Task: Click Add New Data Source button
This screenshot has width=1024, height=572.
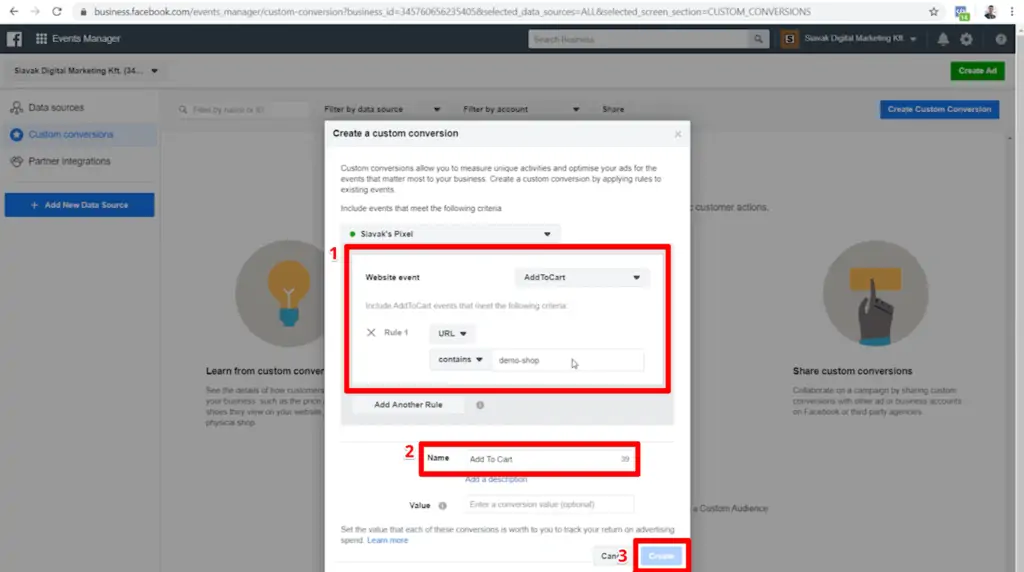Action: coord(80,205)
